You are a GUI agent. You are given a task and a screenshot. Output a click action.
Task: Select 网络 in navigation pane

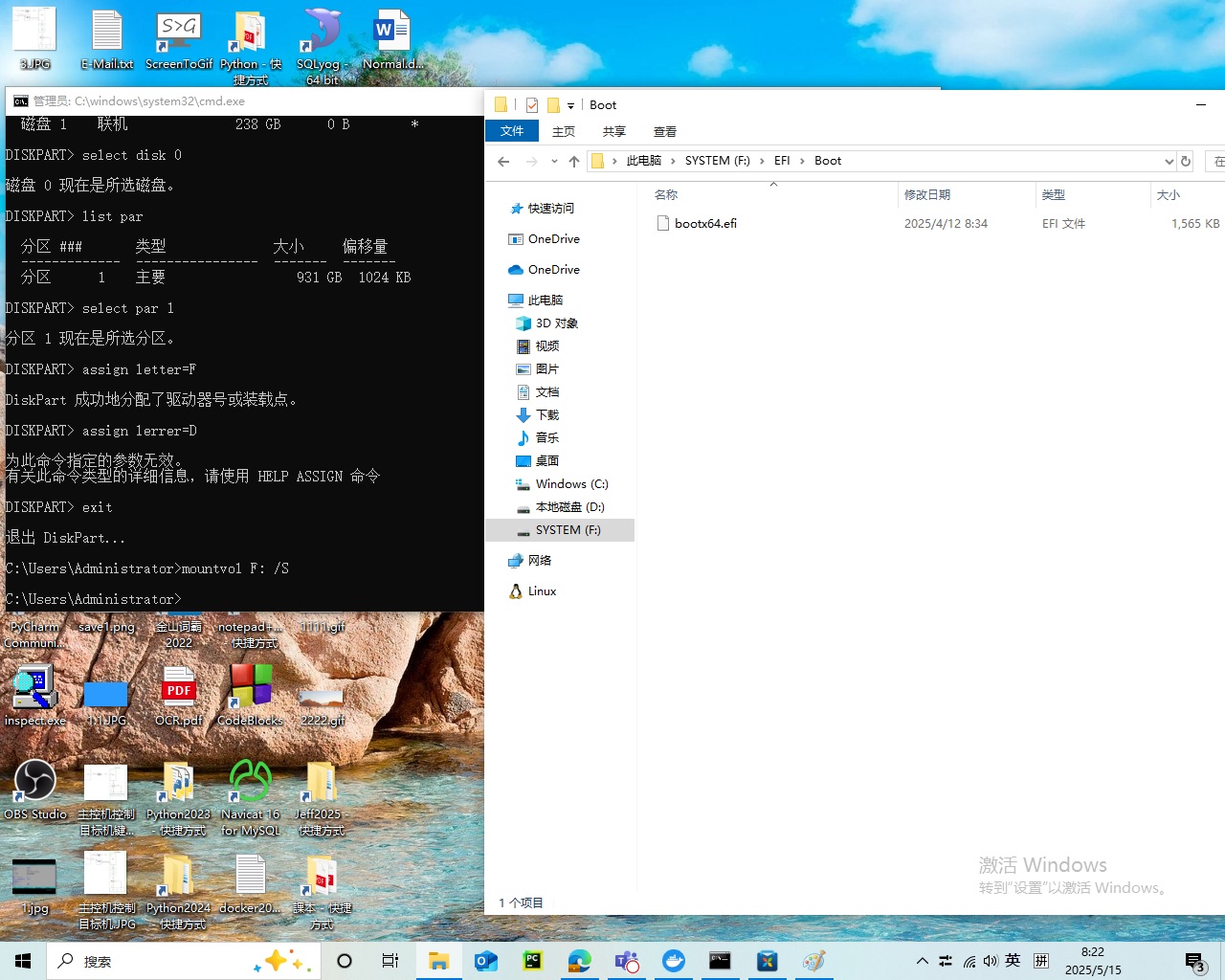(x=539, y=560)
